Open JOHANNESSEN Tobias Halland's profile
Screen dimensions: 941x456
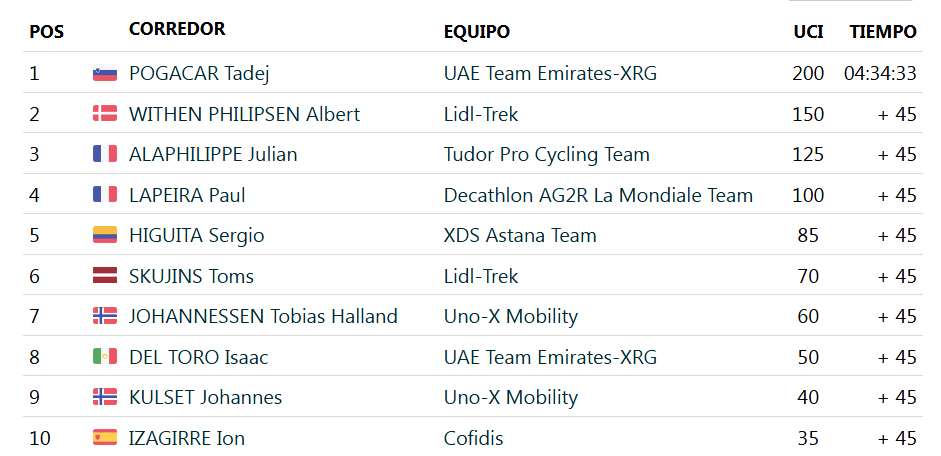[x=263, y=316]
